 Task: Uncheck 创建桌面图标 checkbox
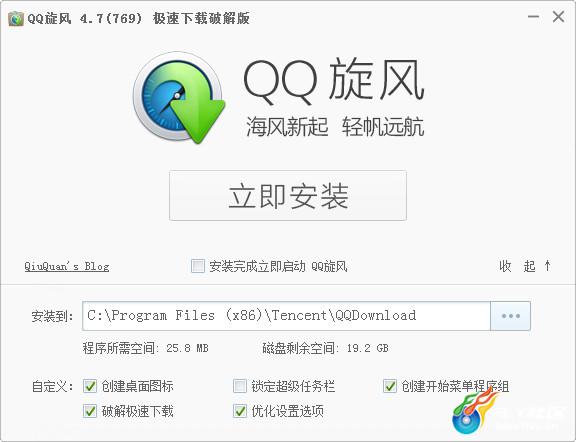coord(90,386)
